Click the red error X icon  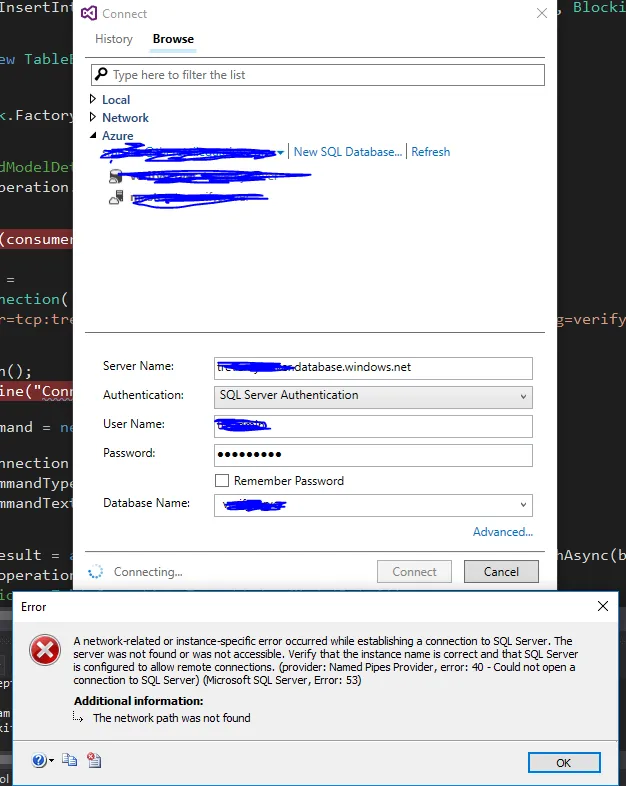[x=45, y=650]
